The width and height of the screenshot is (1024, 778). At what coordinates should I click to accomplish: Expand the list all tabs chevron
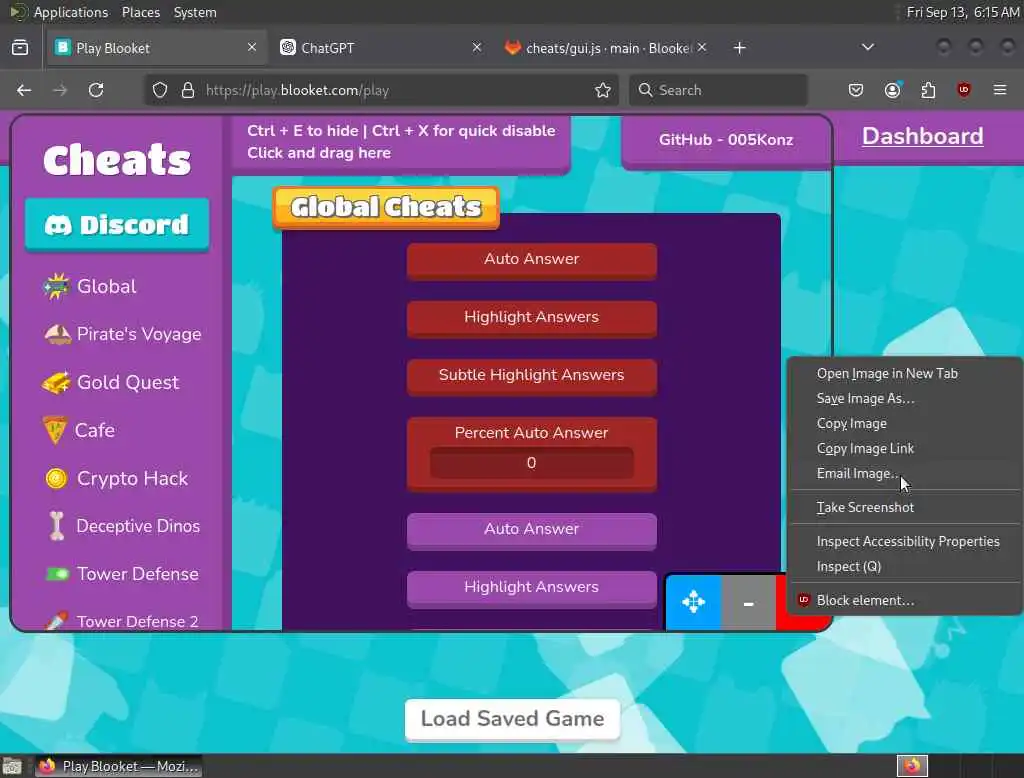868,47
